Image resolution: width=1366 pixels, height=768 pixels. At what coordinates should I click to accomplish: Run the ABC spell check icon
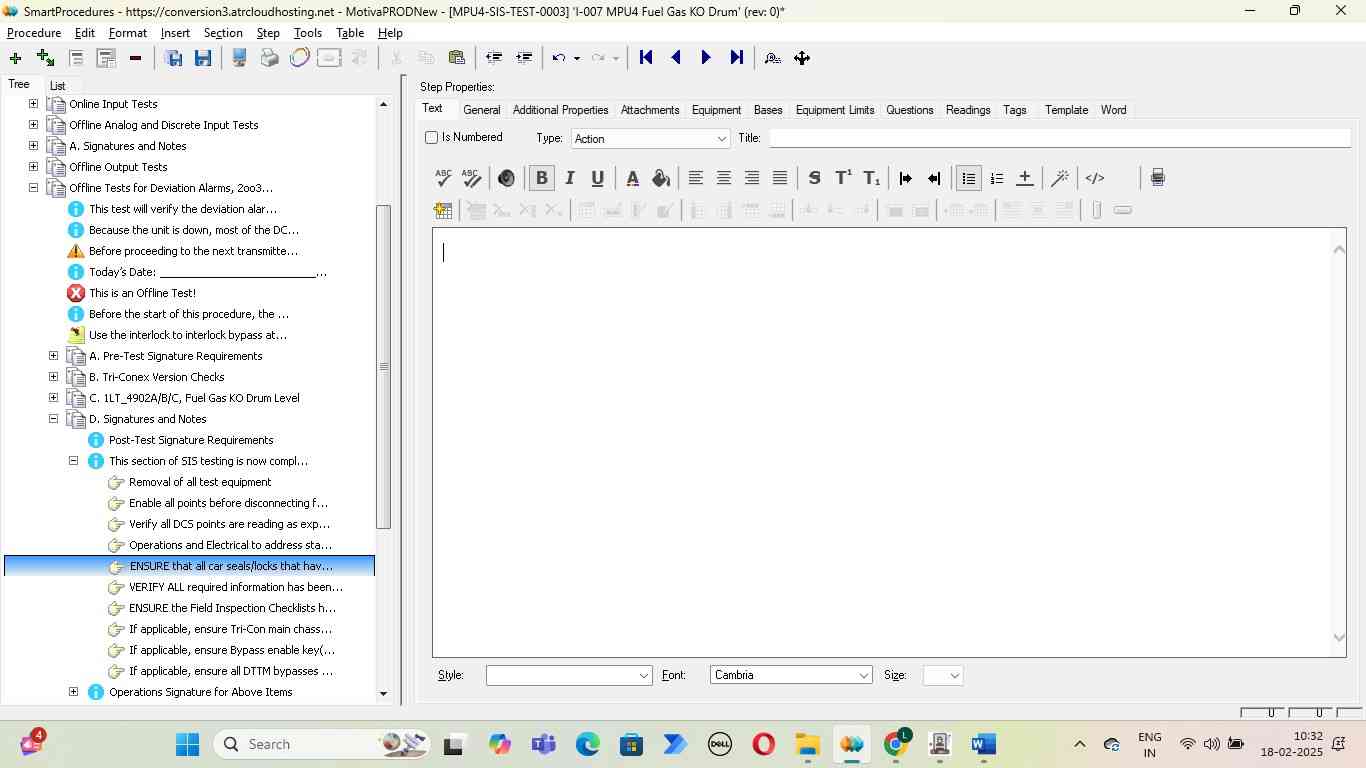[443, 178]
